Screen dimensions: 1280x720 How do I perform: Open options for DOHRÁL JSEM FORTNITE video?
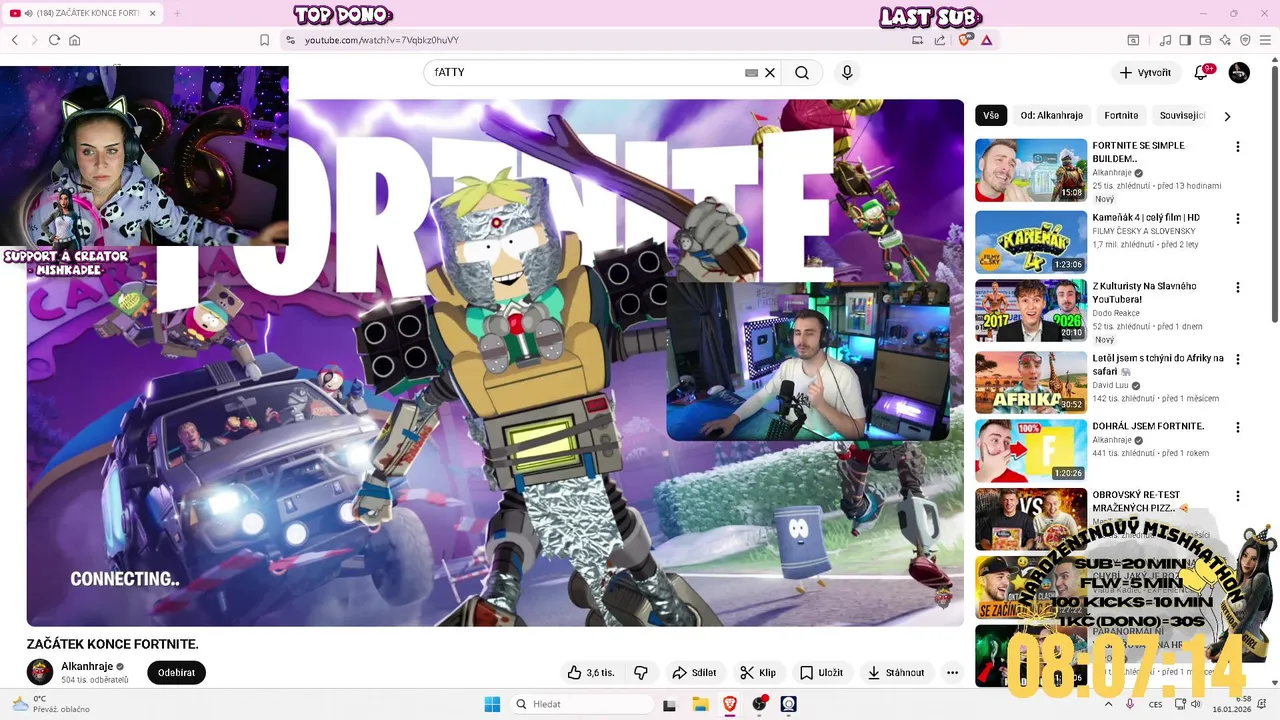(x=1238, y=428)
